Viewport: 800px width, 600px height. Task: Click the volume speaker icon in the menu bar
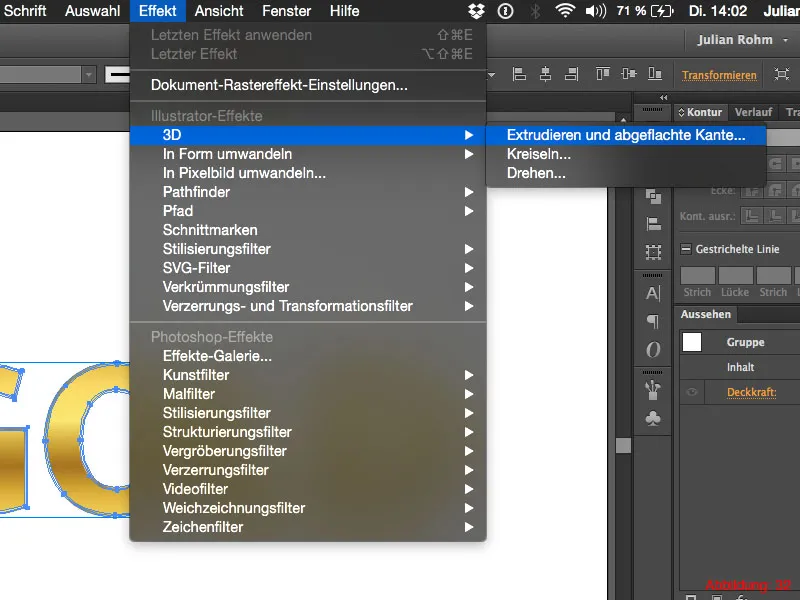tap(595, 11)
